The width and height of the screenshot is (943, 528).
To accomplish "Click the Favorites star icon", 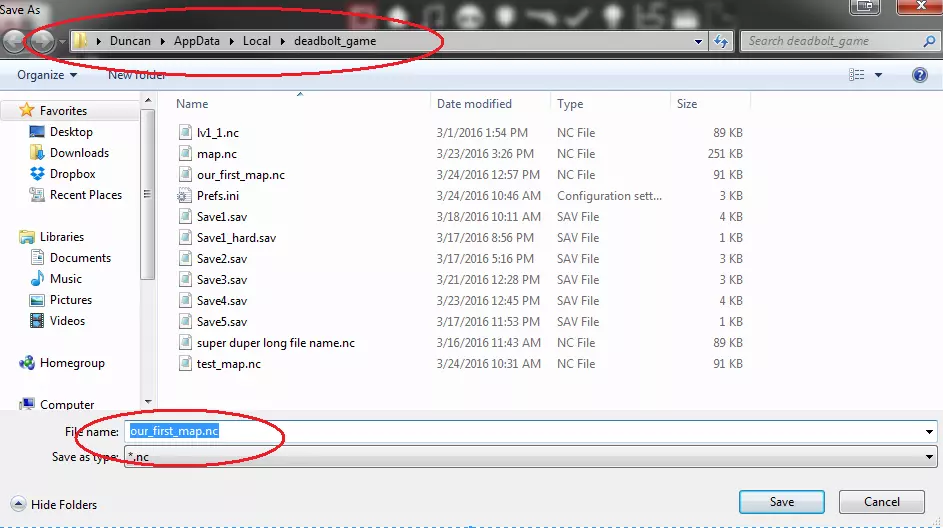I will click(26, 110).
